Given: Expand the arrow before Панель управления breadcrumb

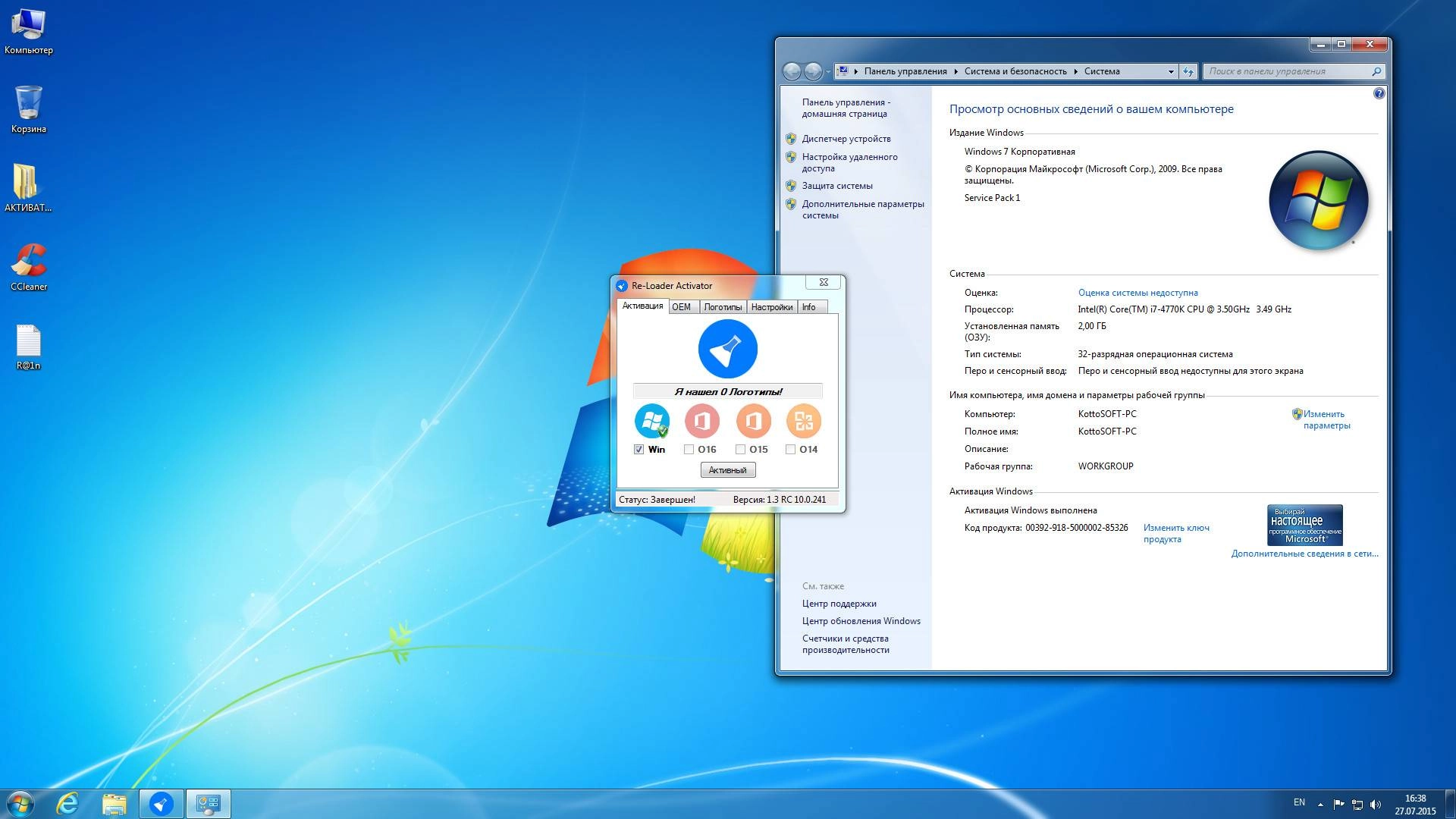Looking at the screenshot, I should click(856, 71).
